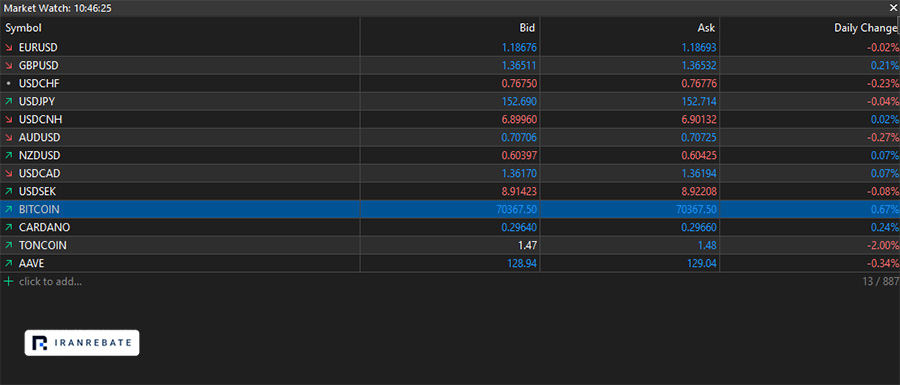Select the NZDUSD symbol name
The width and height of the screenshot is (900, 385).
pyautogui.click(x=39, y=155)
